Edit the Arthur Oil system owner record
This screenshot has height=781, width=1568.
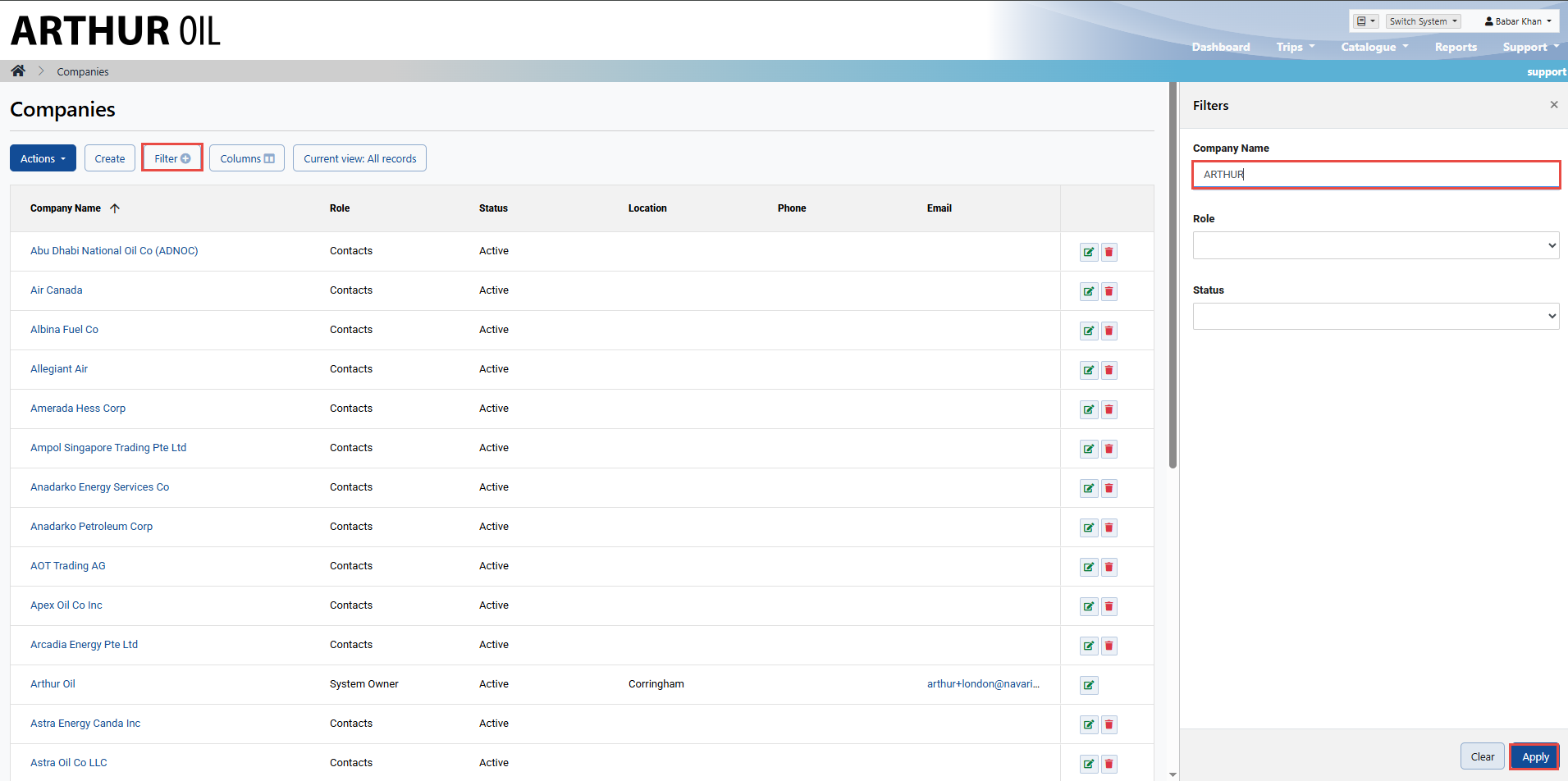[x=1089, y=685]
